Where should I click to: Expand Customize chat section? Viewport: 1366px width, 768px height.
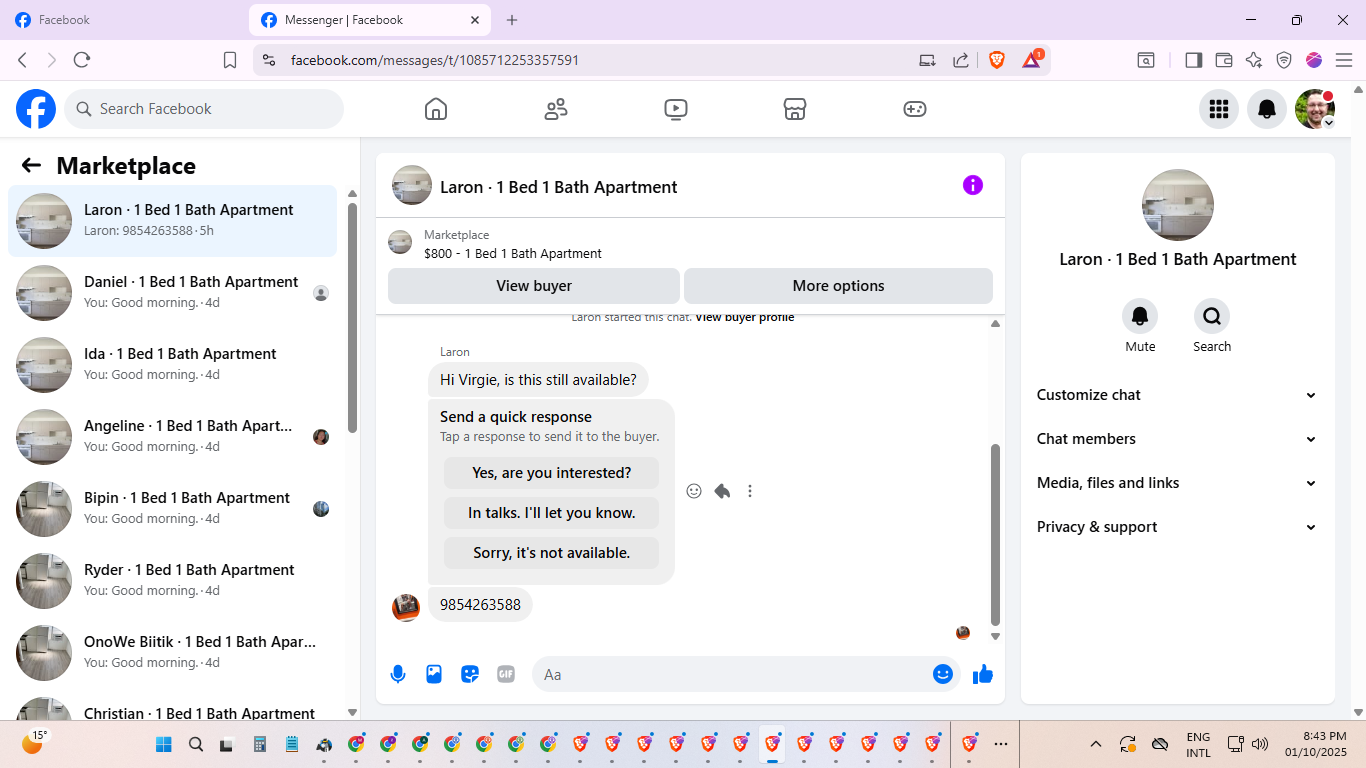tap(1177, 395)
